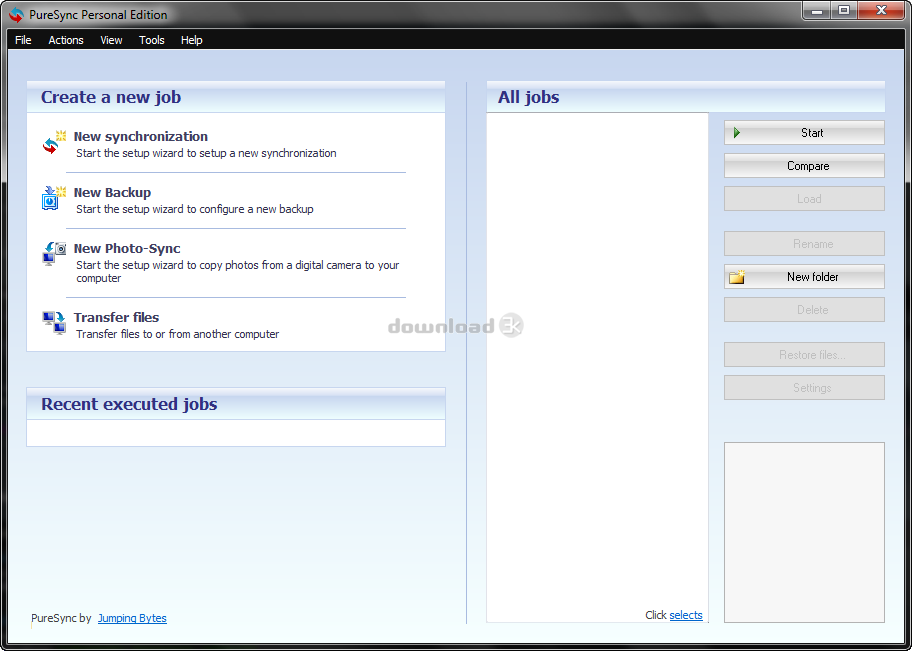Click the job details box under Settings
Viewport: 912px width, 651px height.
coord(804,532)
